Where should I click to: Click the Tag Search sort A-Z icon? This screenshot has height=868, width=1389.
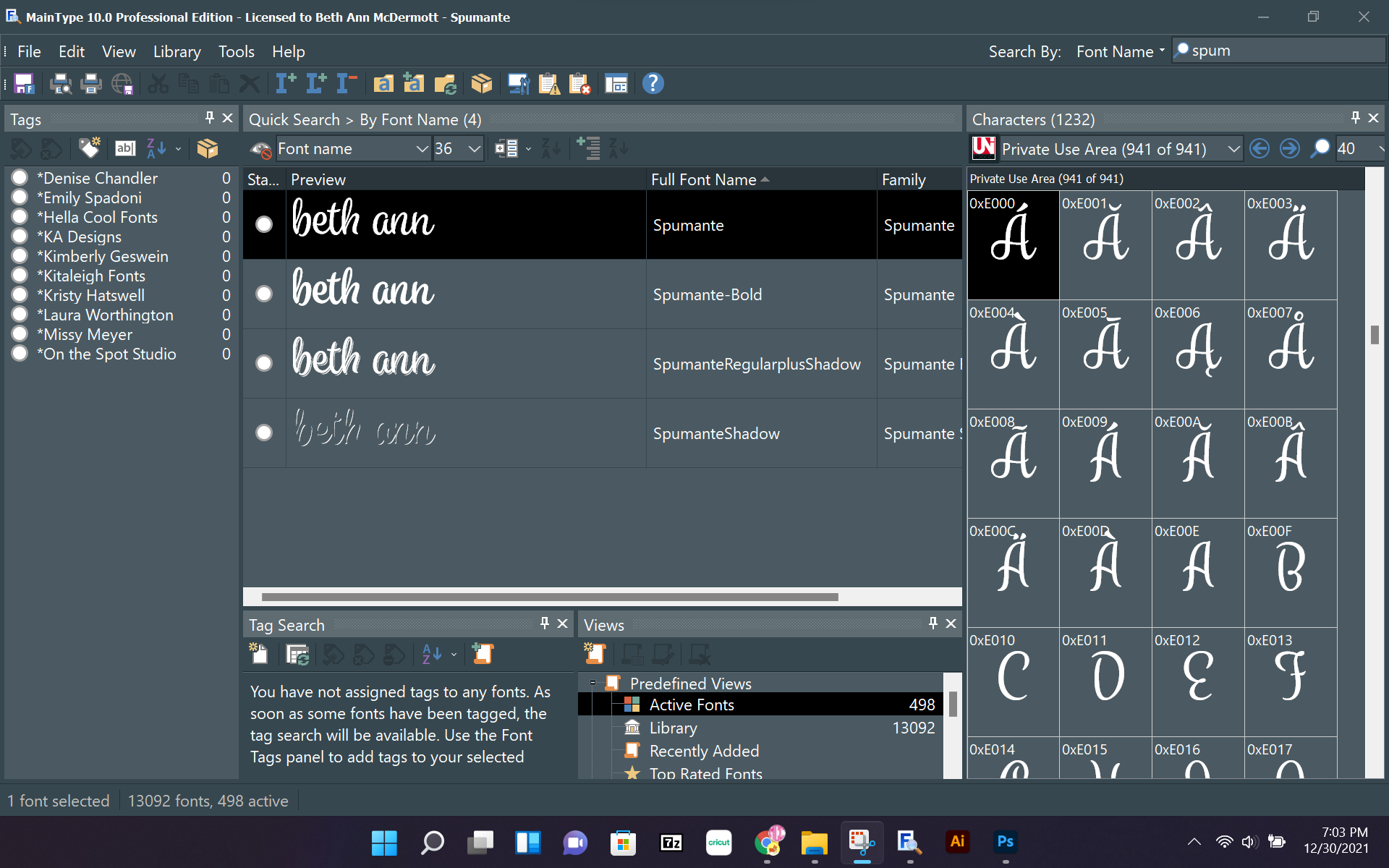(431, 654)
